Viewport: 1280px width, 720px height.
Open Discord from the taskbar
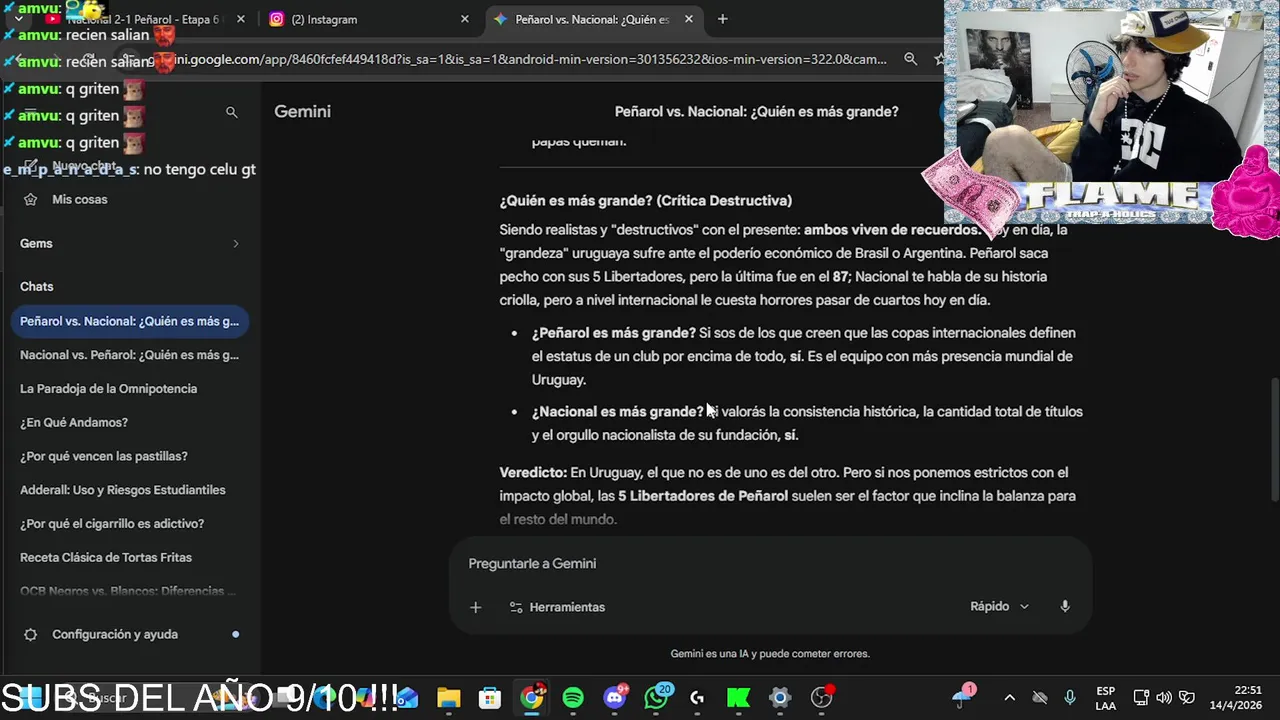615,697
